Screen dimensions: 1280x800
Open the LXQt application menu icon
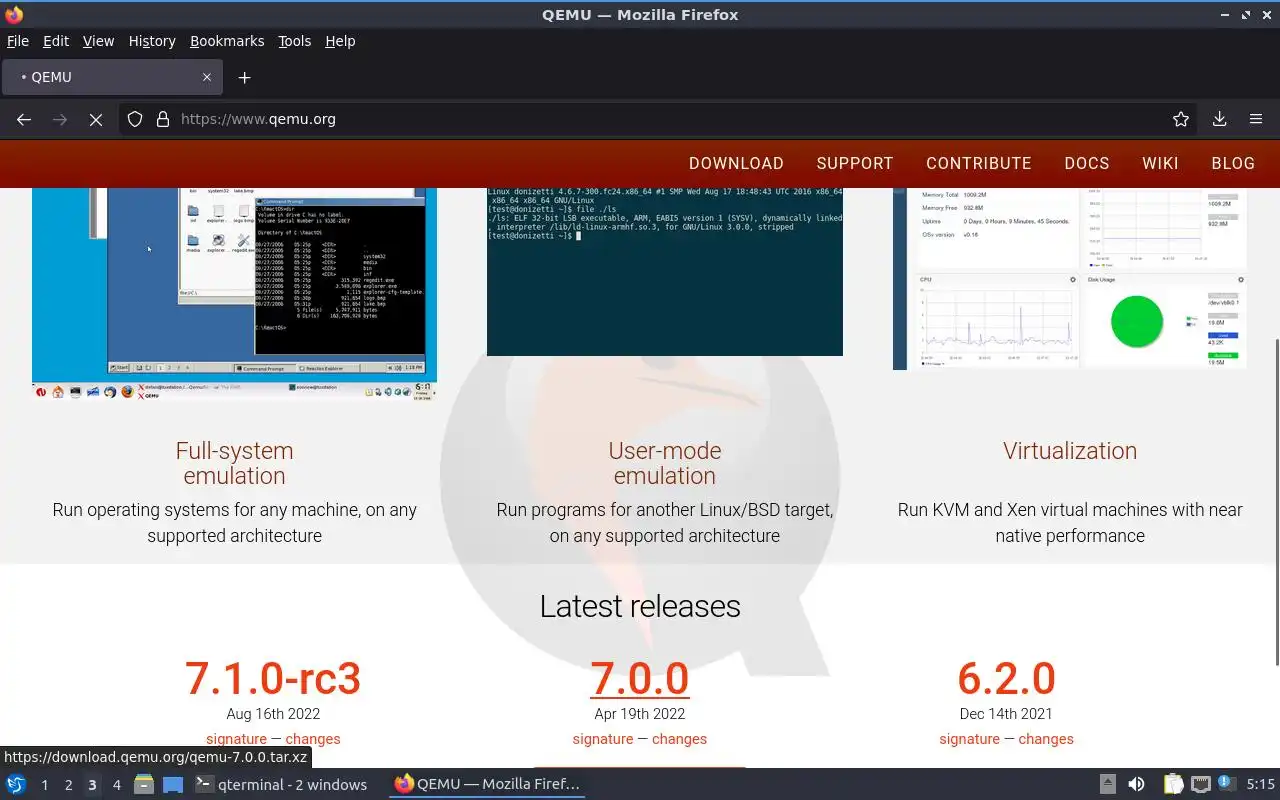click(x=16, y=785)
